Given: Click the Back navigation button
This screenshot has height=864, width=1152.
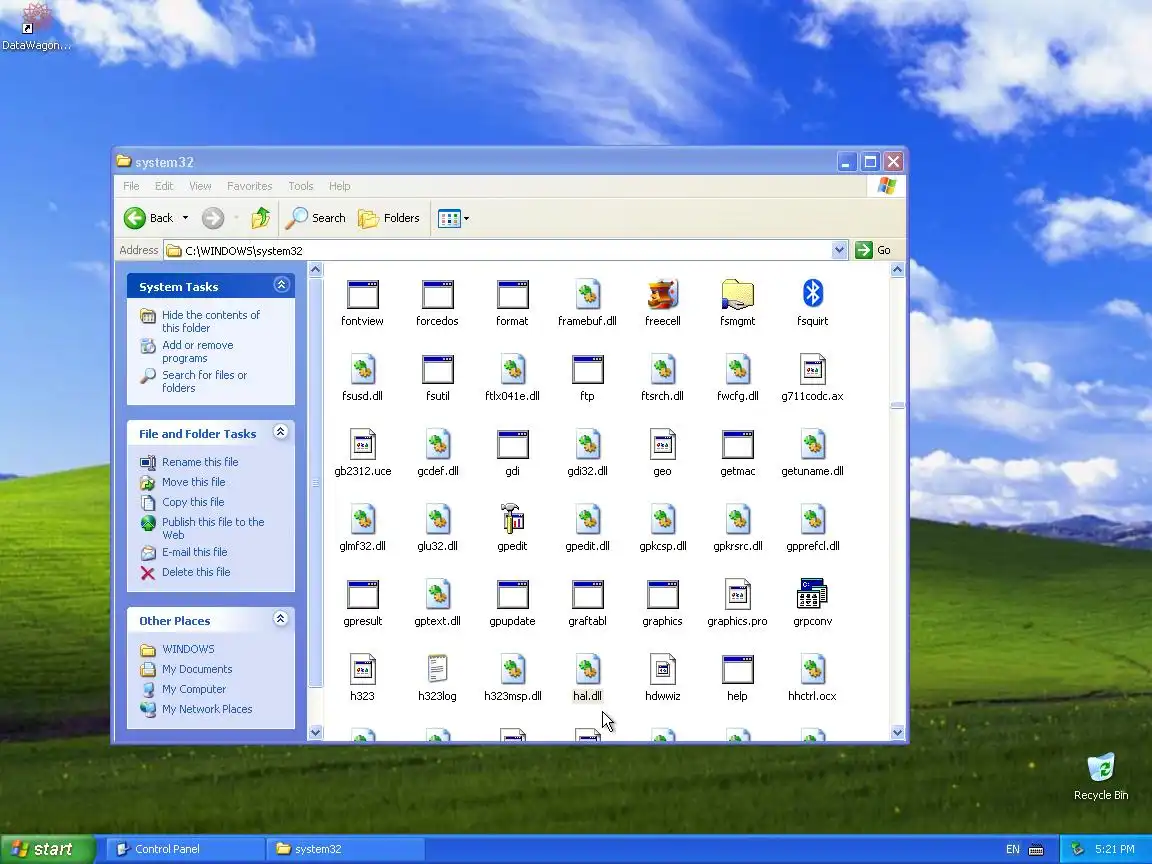Looking at the screenshot, I should 149,218.
